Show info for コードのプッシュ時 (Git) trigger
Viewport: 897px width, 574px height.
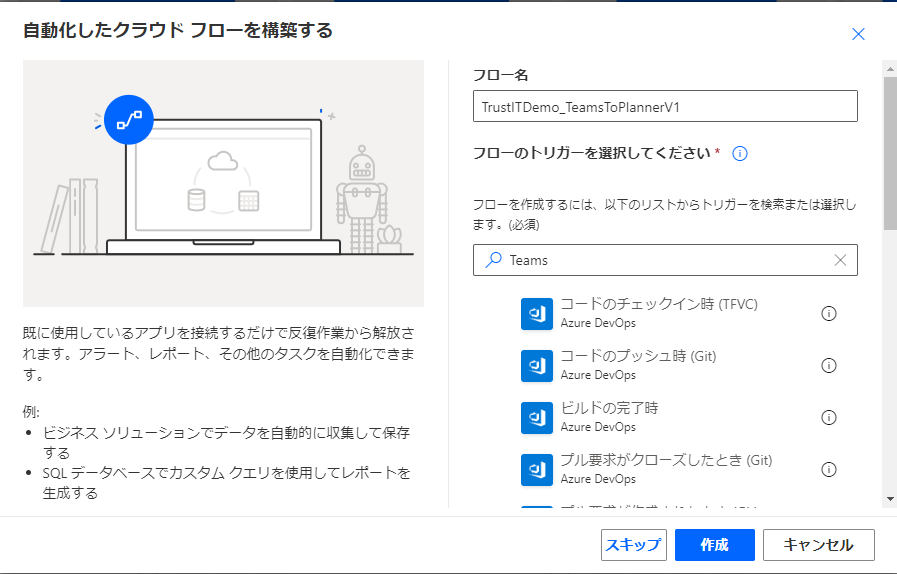[828, 366]
